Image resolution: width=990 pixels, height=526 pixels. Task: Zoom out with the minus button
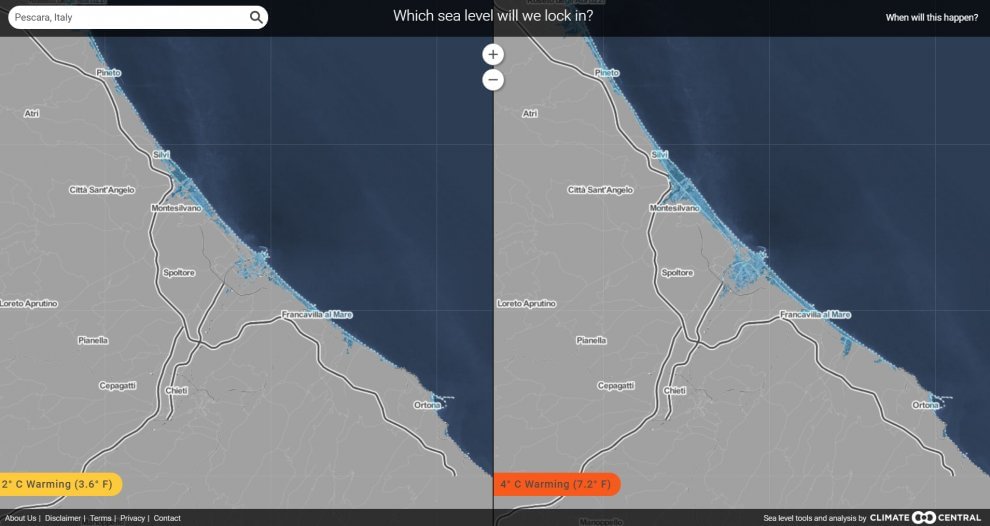[493, 80]
